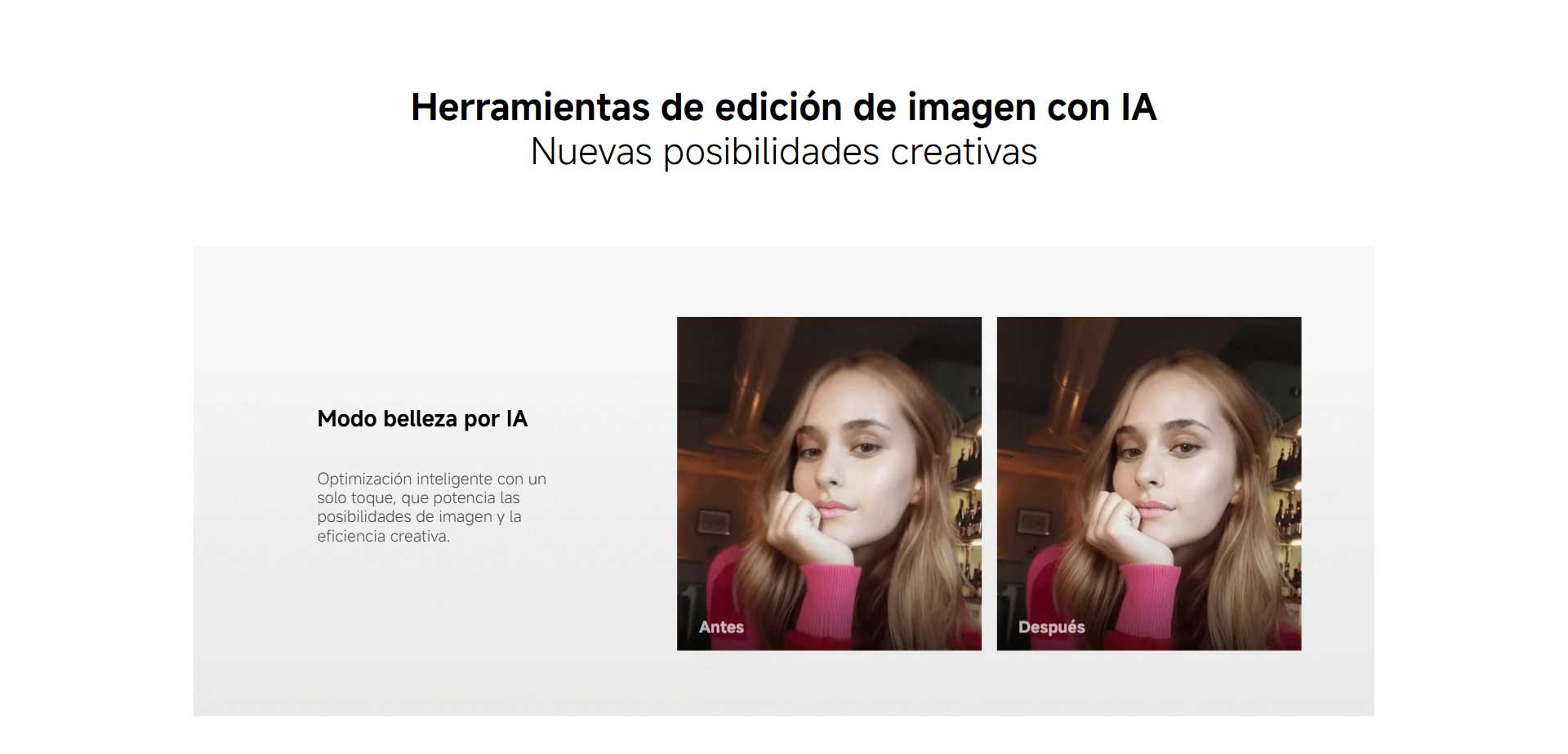Click the bottle shelf in the Después photo
Image resolution: width=1568 pixels, height=754 pixels.
(1289, 506)
